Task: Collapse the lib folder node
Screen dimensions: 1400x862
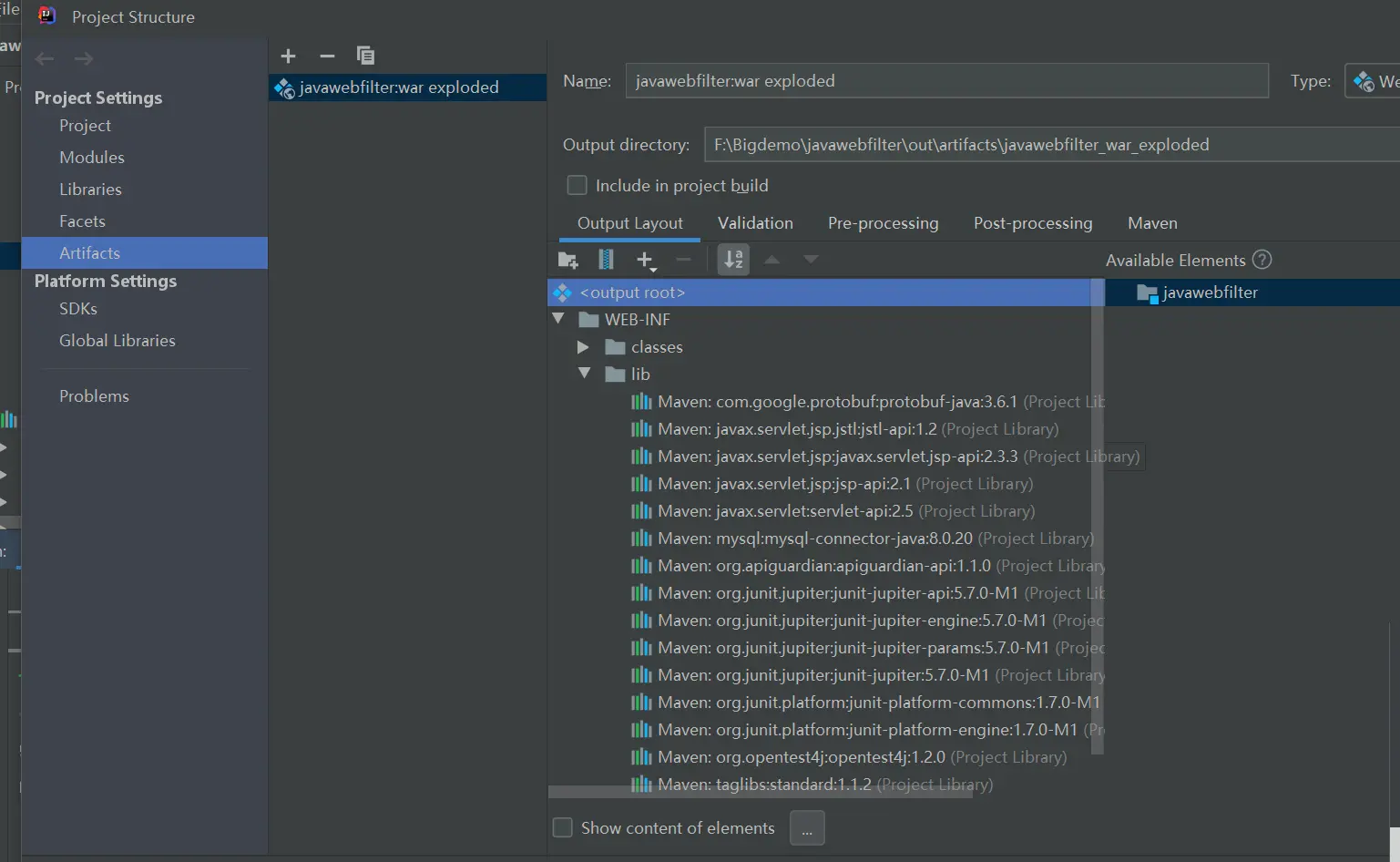Action: (585, 374)
